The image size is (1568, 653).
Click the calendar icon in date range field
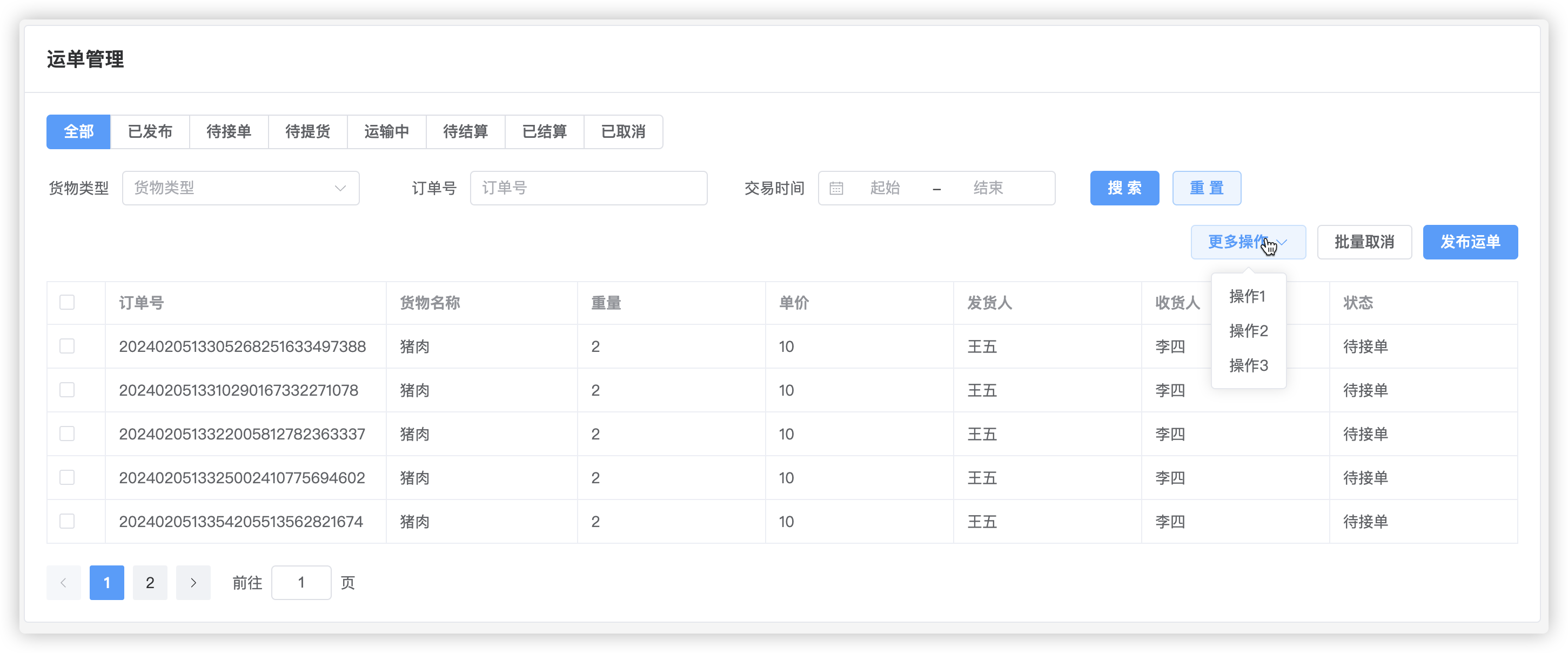(836, 188)
